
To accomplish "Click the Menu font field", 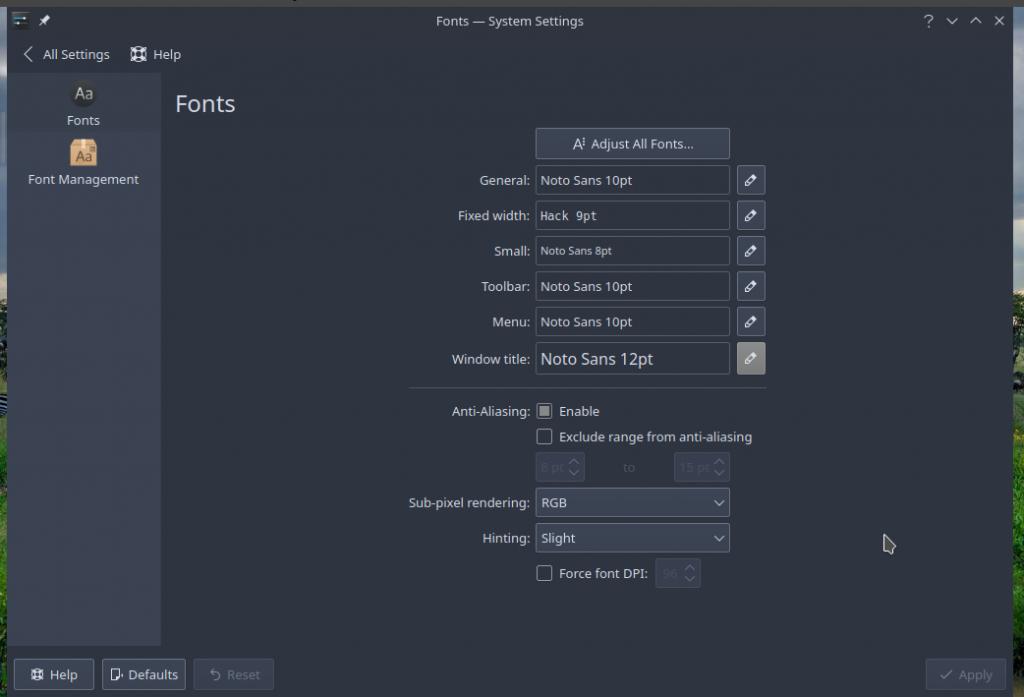I will tap(632, 321).
